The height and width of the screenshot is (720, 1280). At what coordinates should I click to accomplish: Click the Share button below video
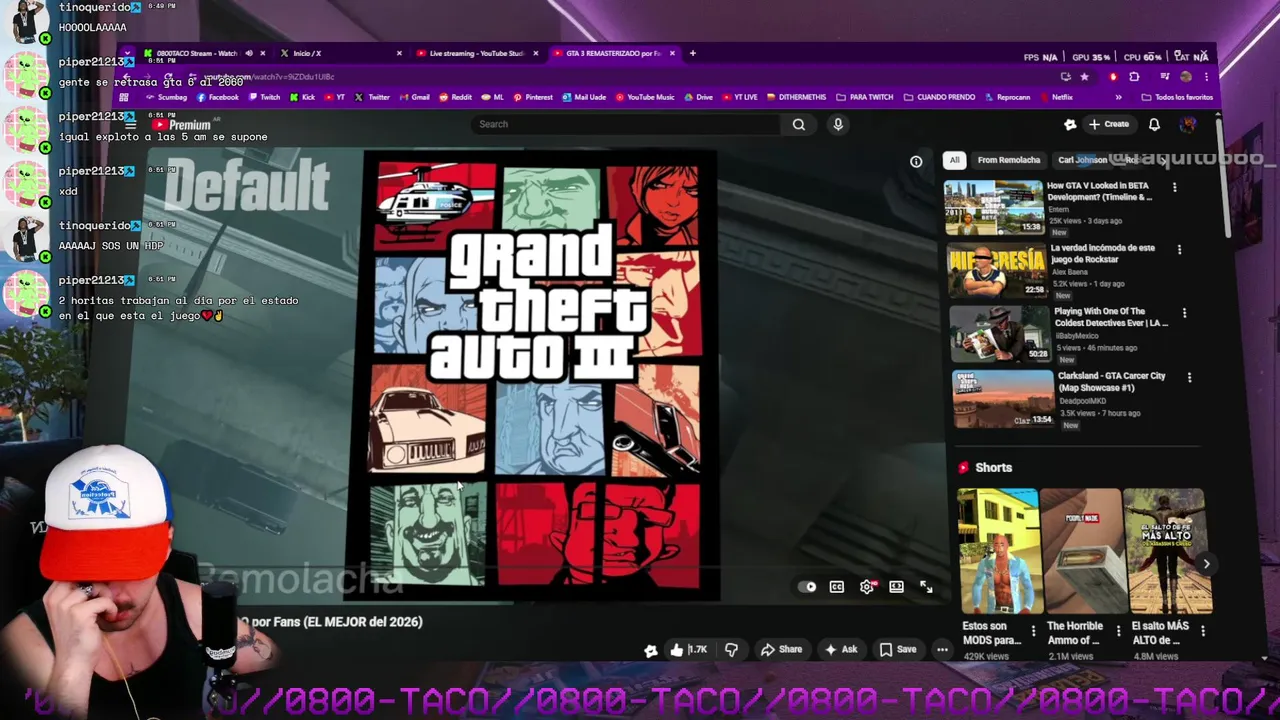(x=781, y=649)
